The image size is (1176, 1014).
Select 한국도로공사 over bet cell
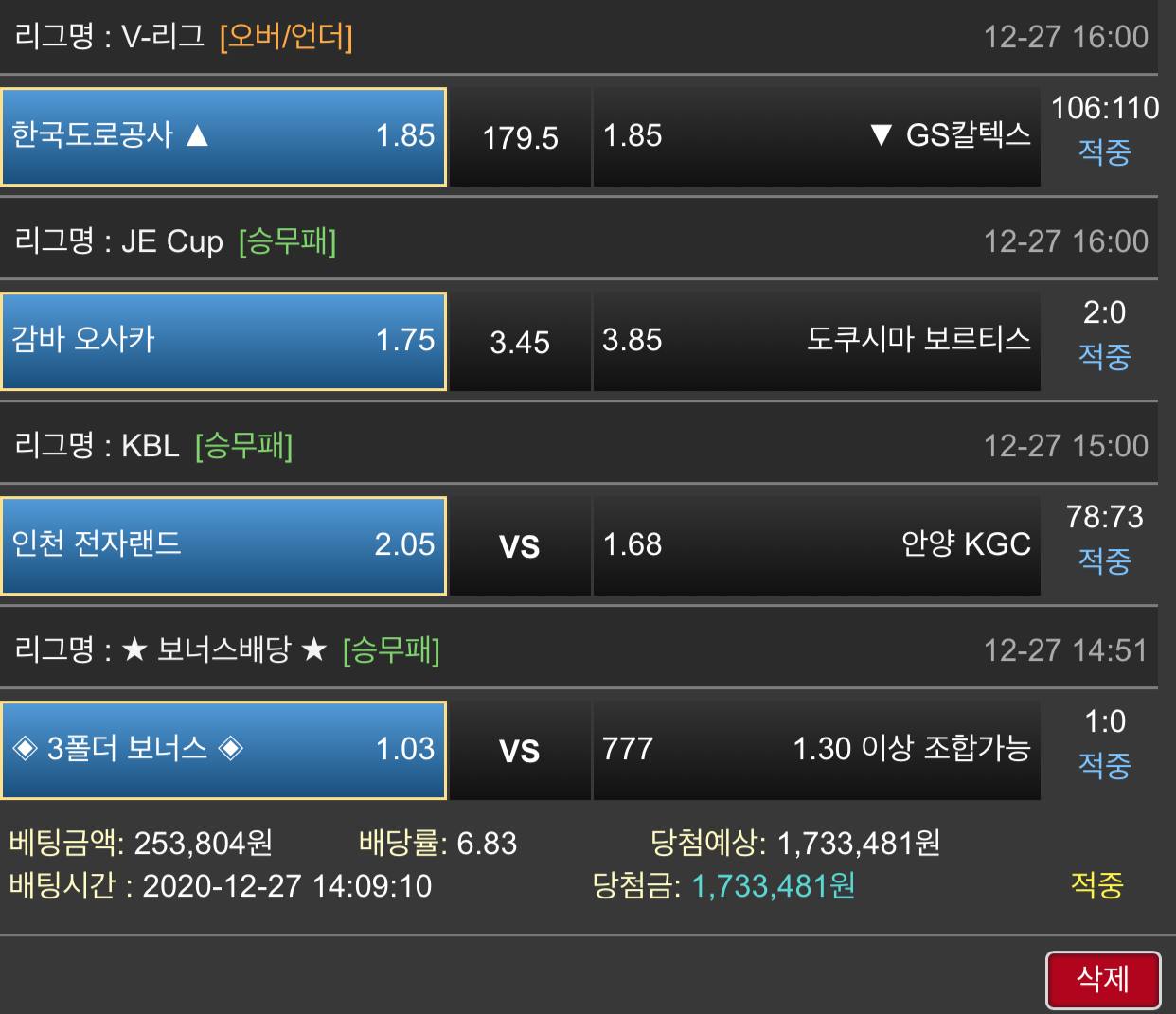pyautogui.click(x=223, y=136)
